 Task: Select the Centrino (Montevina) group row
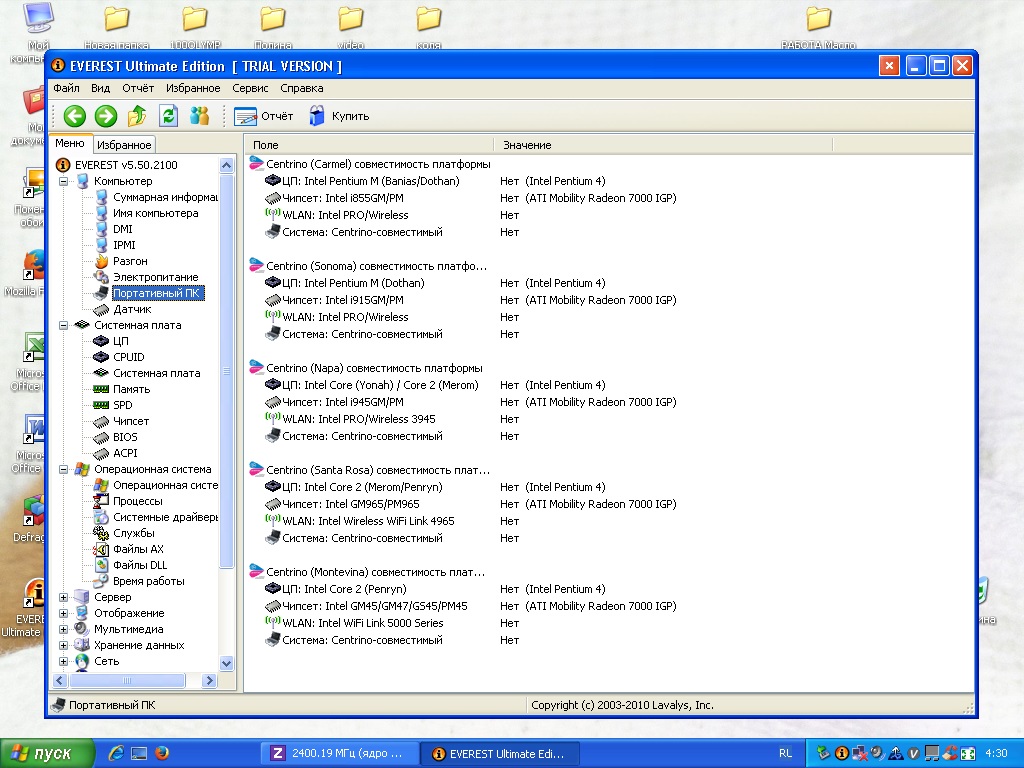tap(368, 572)
